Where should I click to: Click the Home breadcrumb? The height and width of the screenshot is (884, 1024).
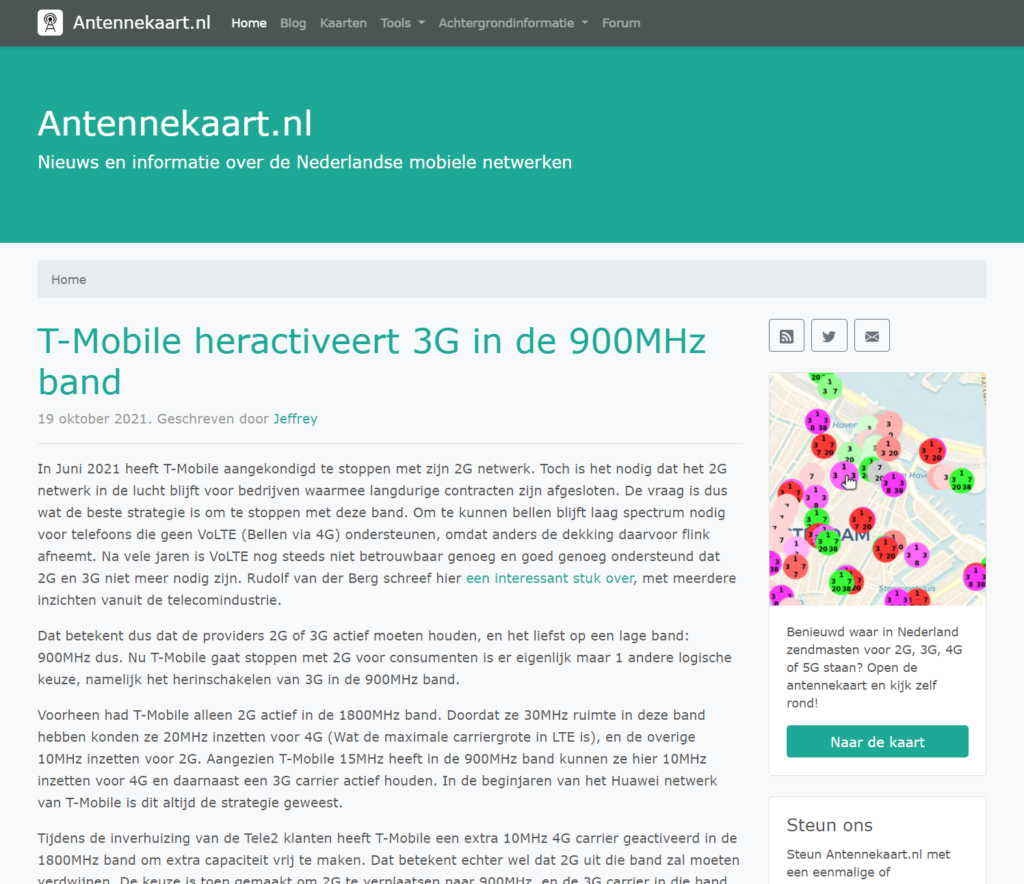click(69, 279)
